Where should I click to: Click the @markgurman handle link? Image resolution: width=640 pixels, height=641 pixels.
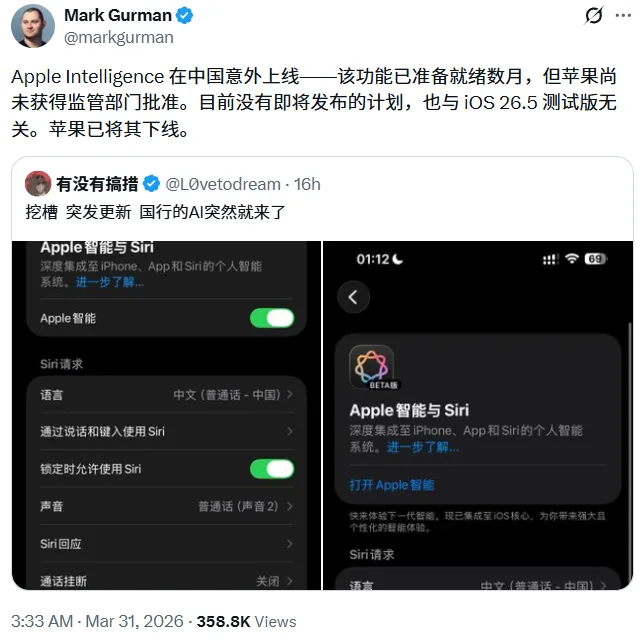tap(119, 38)
